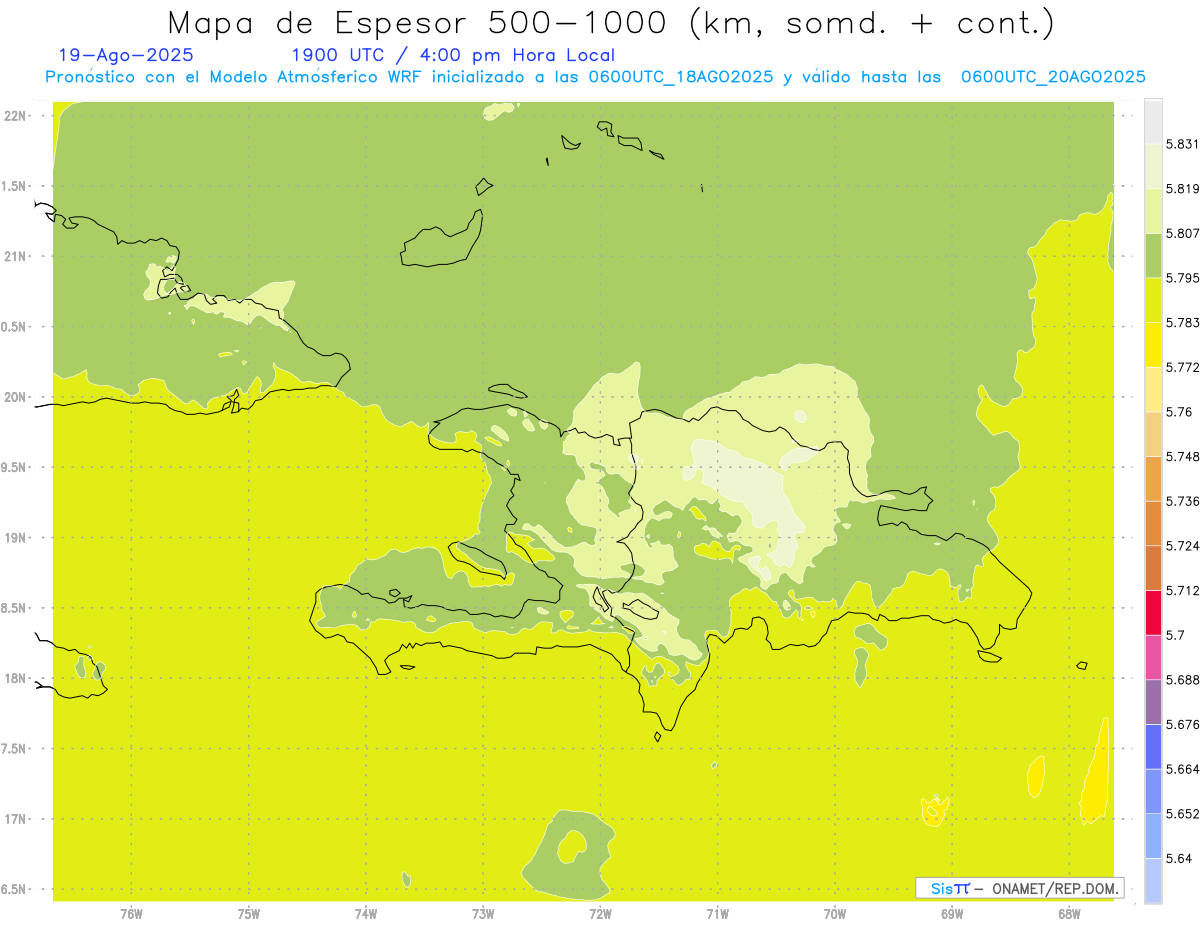Click the legend value 5.688
This screenshot has height=927, width=1200.
pyautogui.click(x=1183, y=680)
